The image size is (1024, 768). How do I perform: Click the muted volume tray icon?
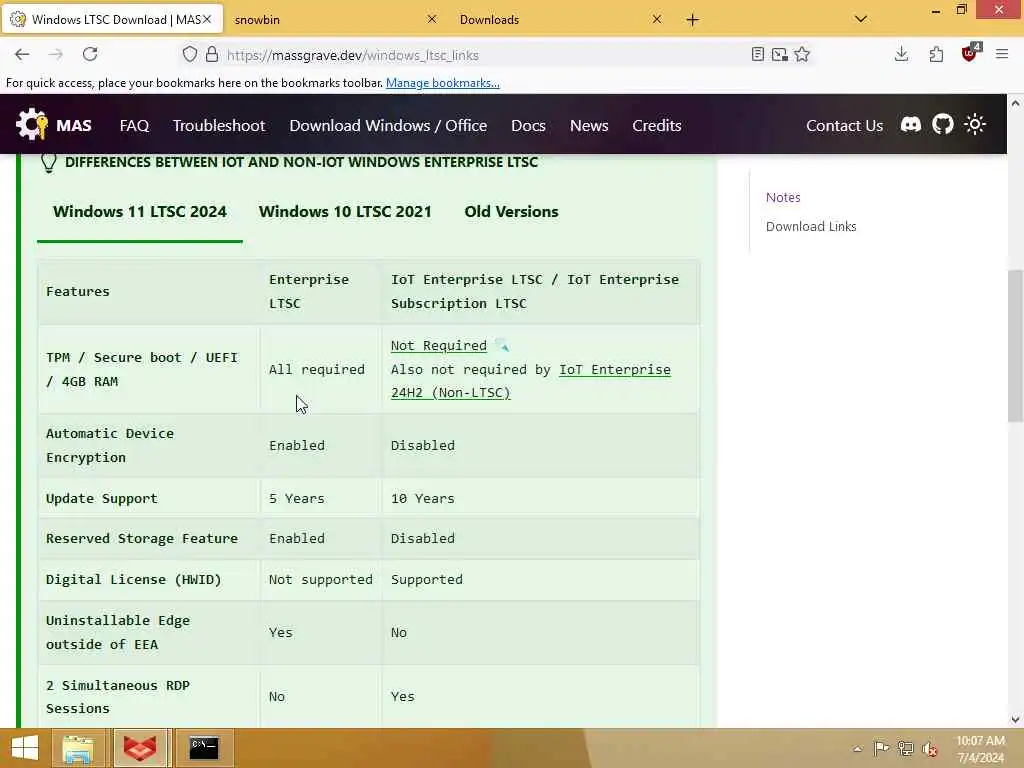930,749
